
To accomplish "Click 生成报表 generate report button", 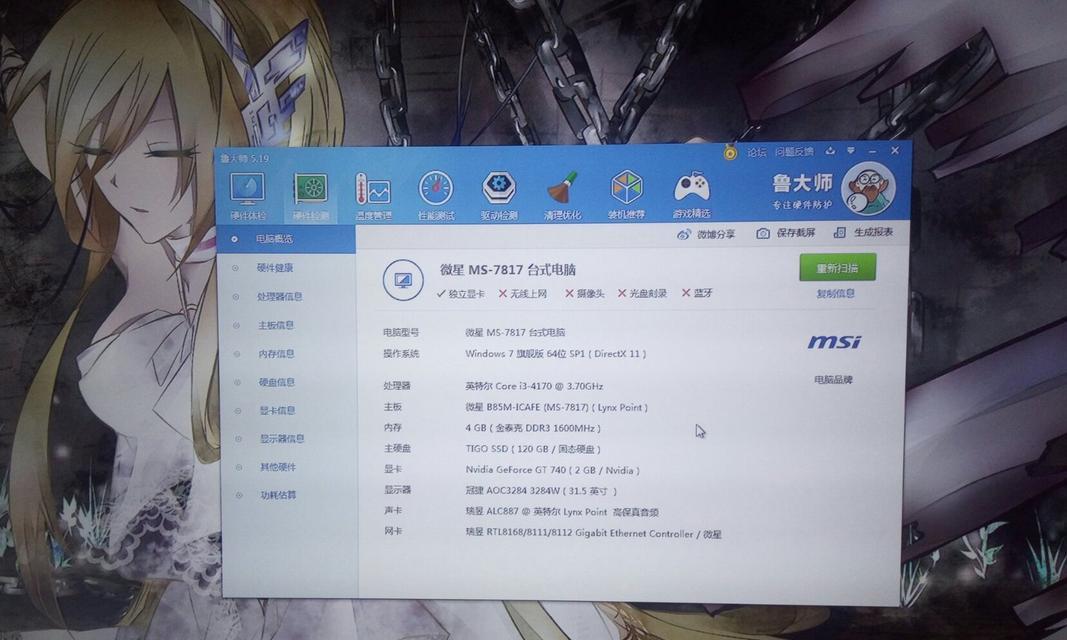I will [x=864, y=232].
